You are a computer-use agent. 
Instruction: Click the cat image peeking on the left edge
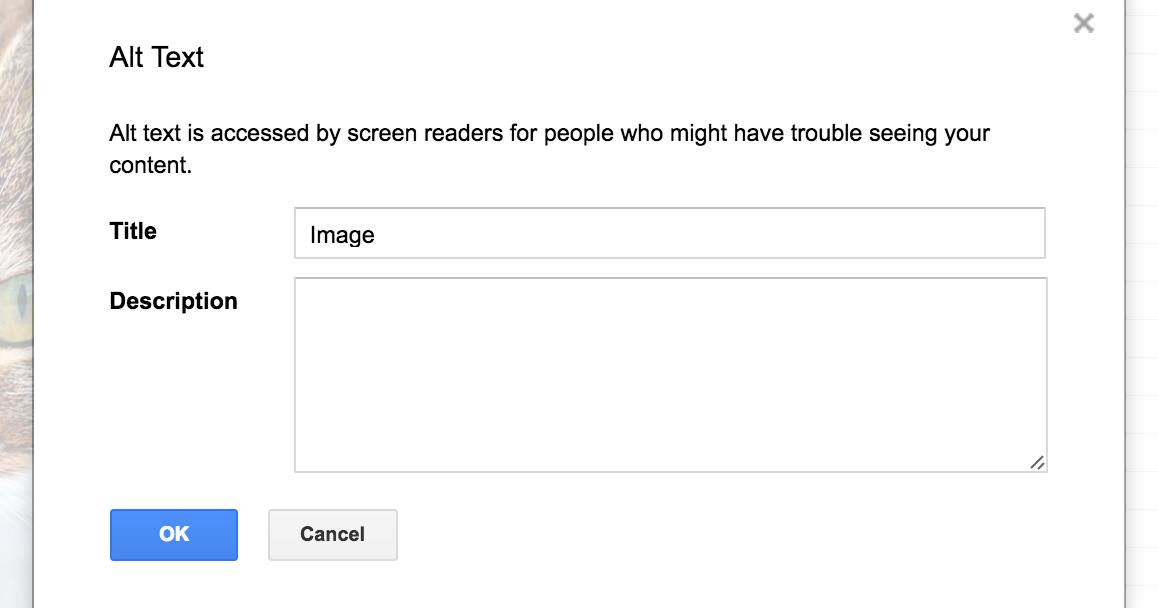pyautogui.click(x=15, y=300)
